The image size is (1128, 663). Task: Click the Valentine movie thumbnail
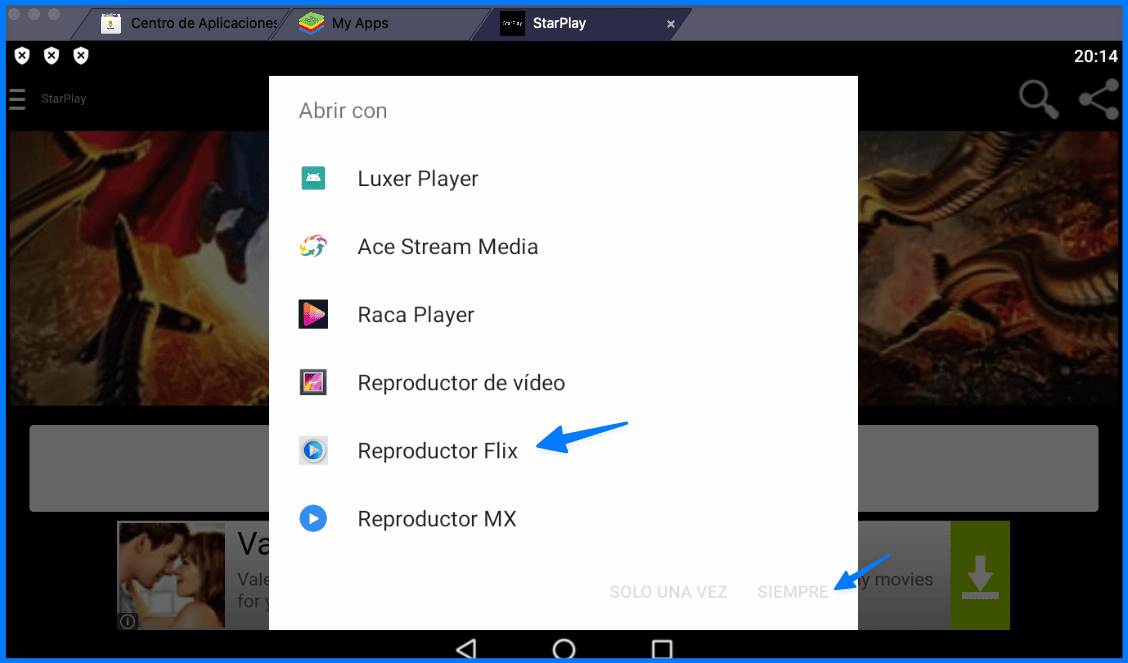[171, 575]
